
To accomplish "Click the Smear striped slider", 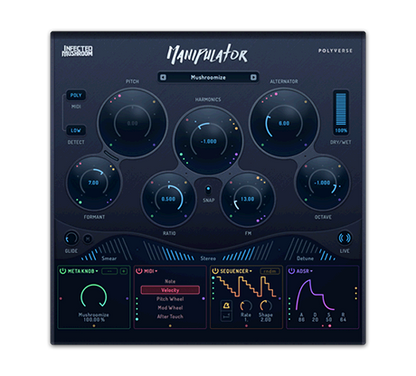I will click(106, 250).
